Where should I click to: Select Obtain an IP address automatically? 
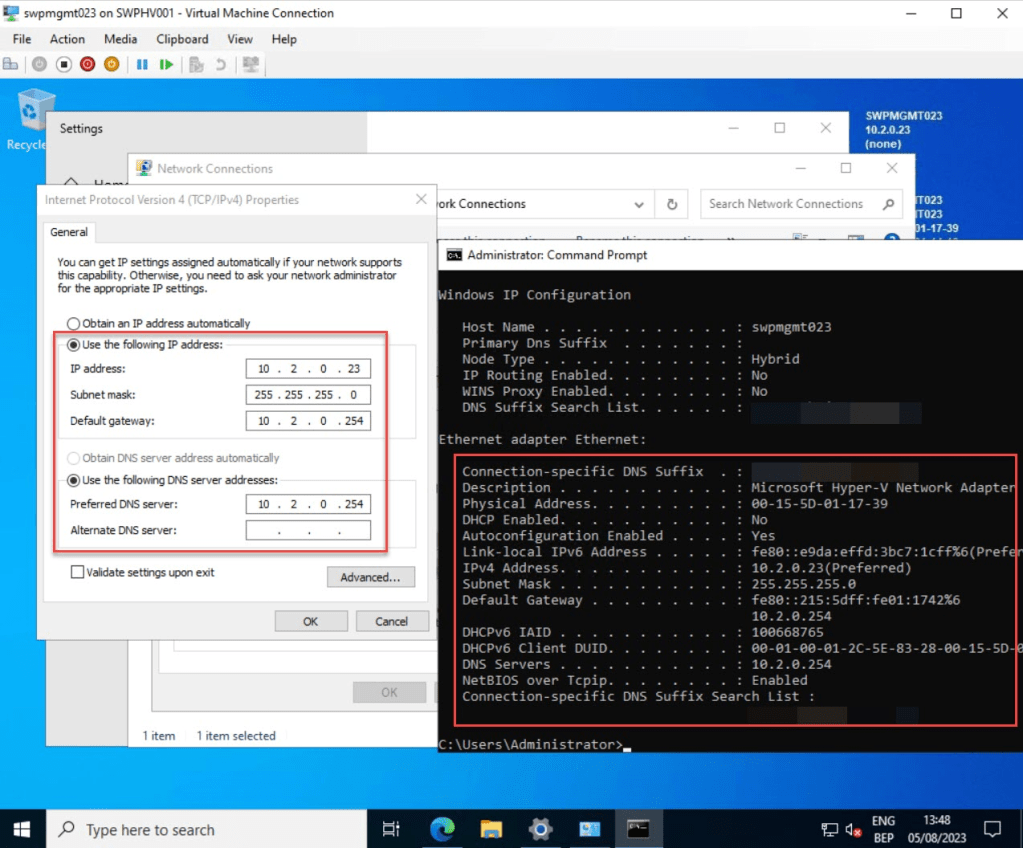(x=73, y=323)
